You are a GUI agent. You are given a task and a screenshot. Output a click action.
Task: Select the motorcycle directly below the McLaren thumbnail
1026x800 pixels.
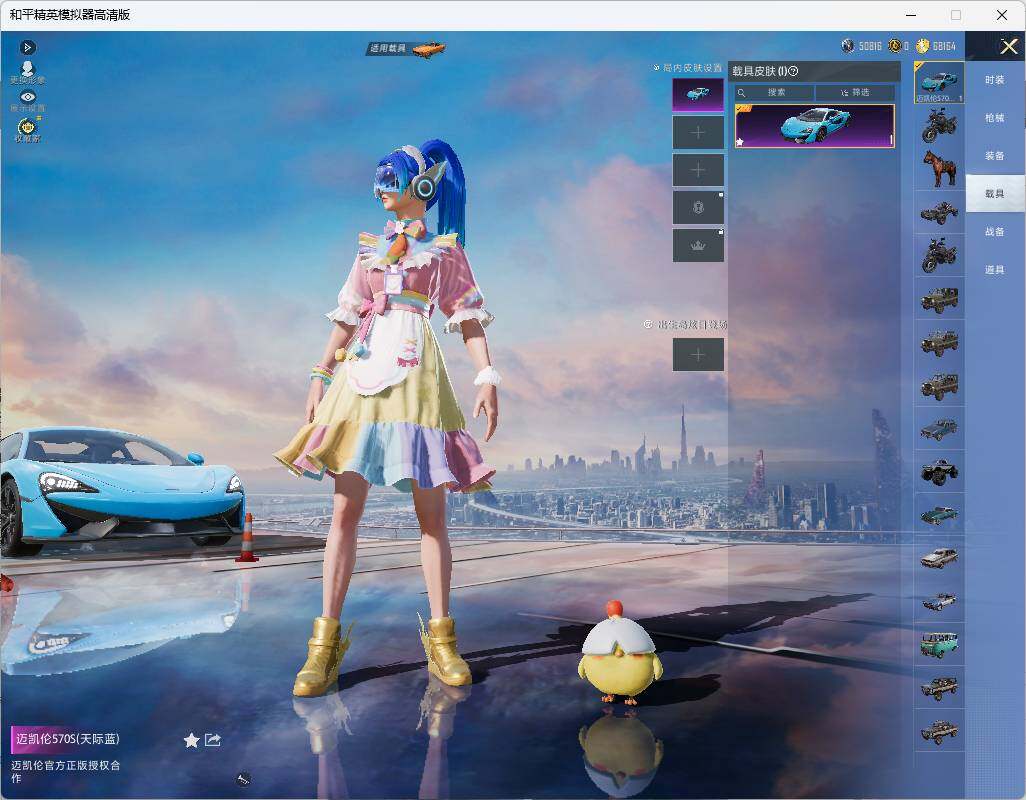[939, 126]
